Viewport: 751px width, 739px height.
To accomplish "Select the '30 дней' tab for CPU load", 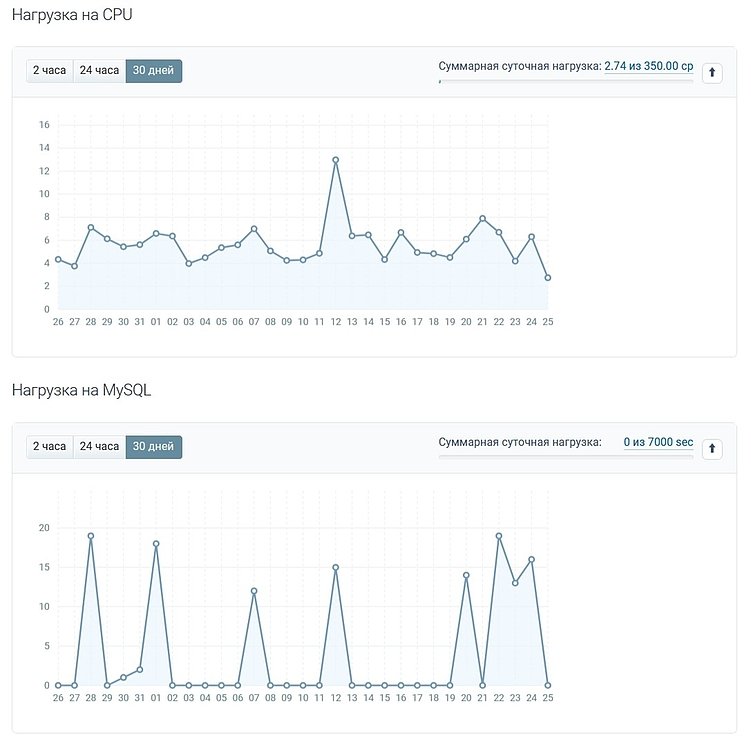I will point(153,70).
